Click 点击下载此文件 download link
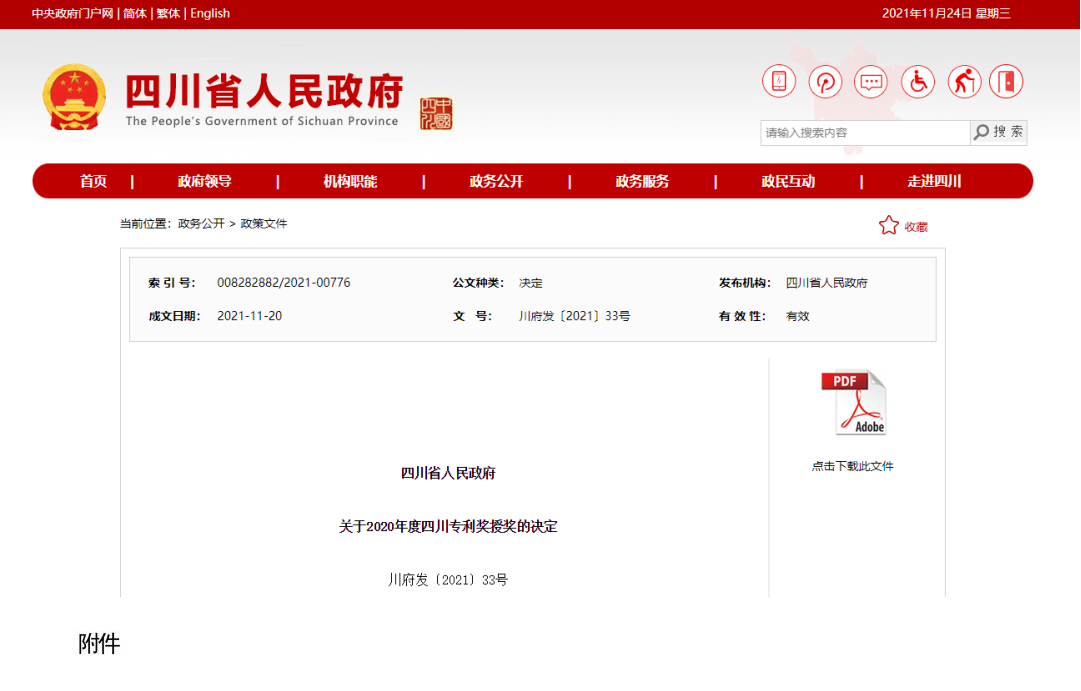Screen dimensions: 1081x691 click(853, 466)
